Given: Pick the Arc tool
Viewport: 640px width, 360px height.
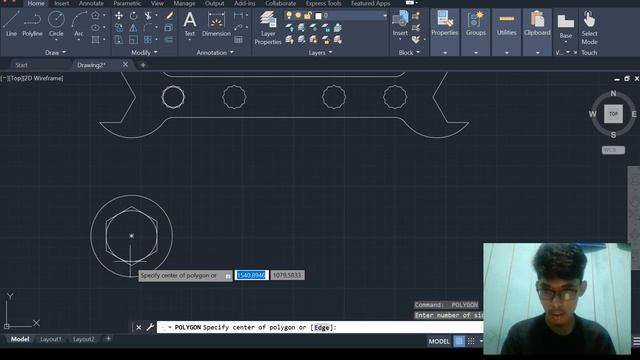Looking at the screenshot, I should pyautogui.click(x=79, y=24).
